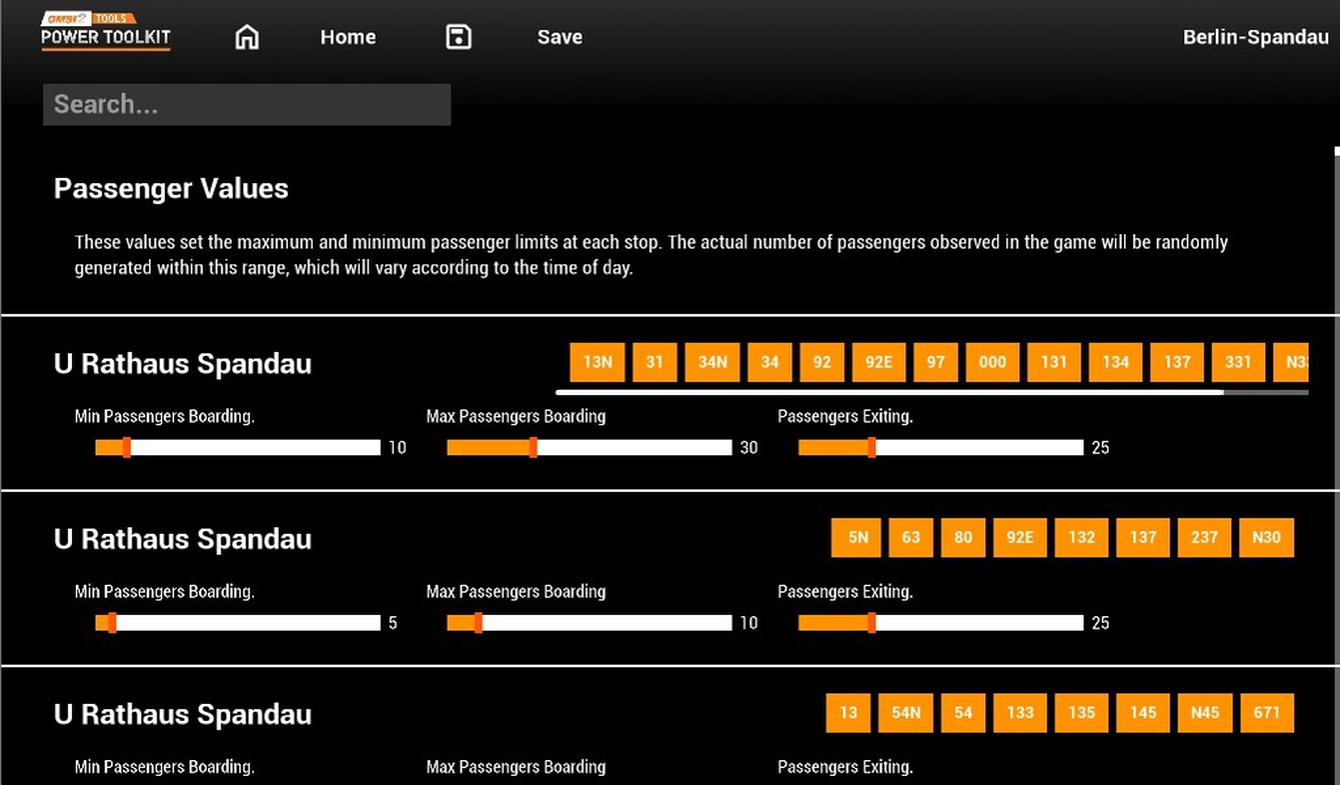The width and height of the screenshot is (1340, 785).
Task: Adjust Min Passengers Boarding slider valued 10
Action: [x=238, y=448]
